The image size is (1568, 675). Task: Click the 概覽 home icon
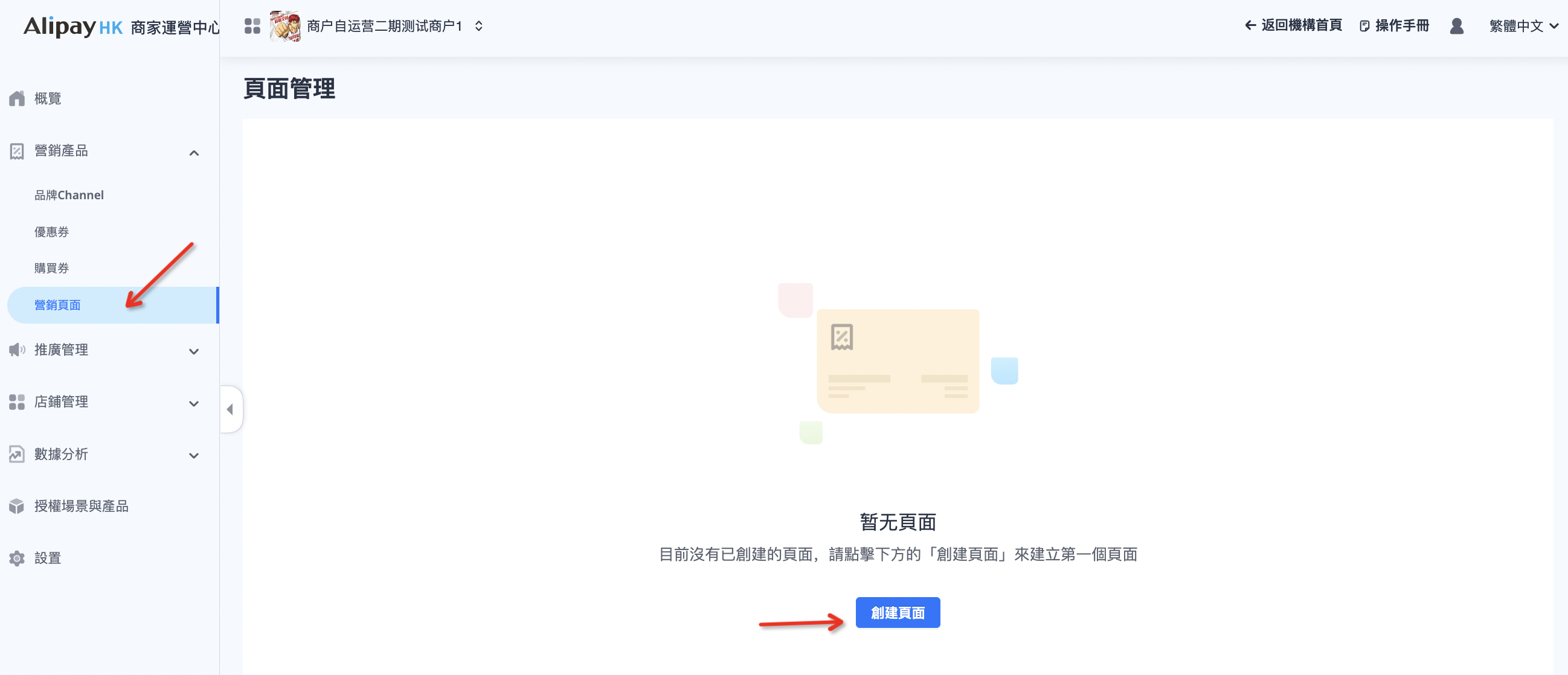click(17, 98)
